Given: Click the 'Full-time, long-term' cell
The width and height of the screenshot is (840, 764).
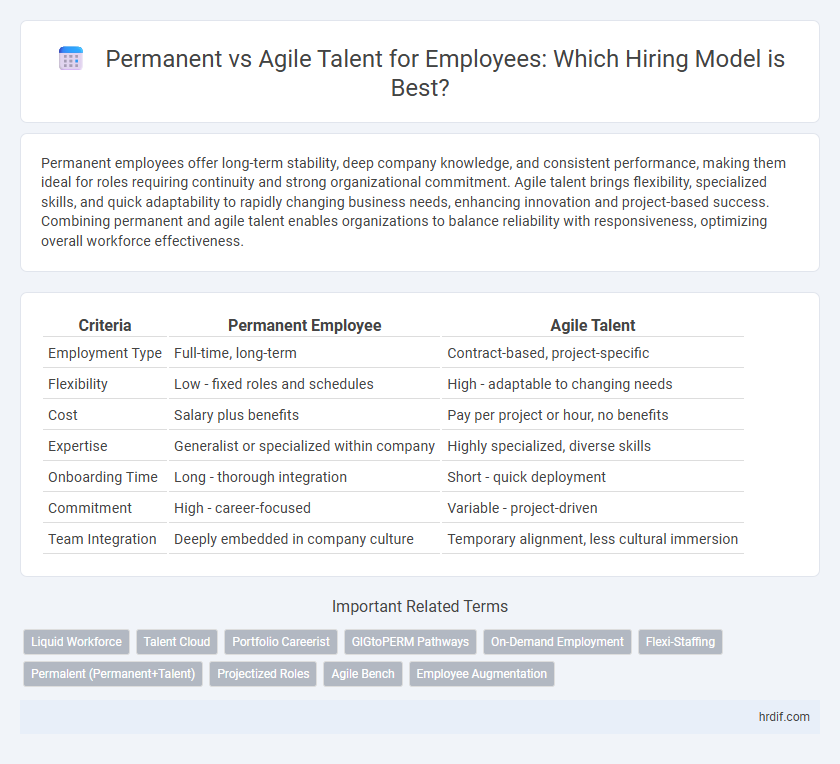Looking at the screenshot, I should coord(304,353).
